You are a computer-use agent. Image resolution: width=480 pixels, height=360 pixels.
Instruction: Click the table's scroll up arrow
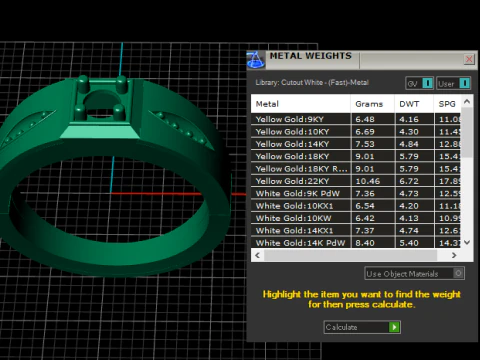click(467, 101)
